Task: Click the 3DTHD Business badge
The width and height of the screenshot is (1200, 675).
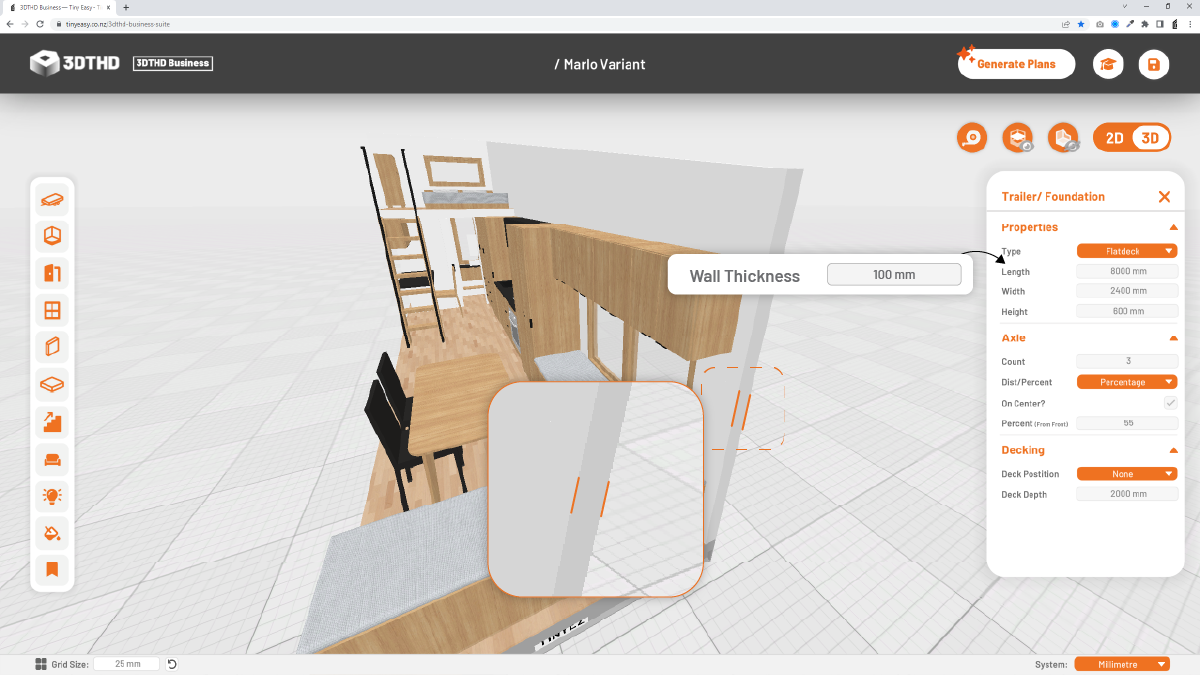Action: click(173, 63)
